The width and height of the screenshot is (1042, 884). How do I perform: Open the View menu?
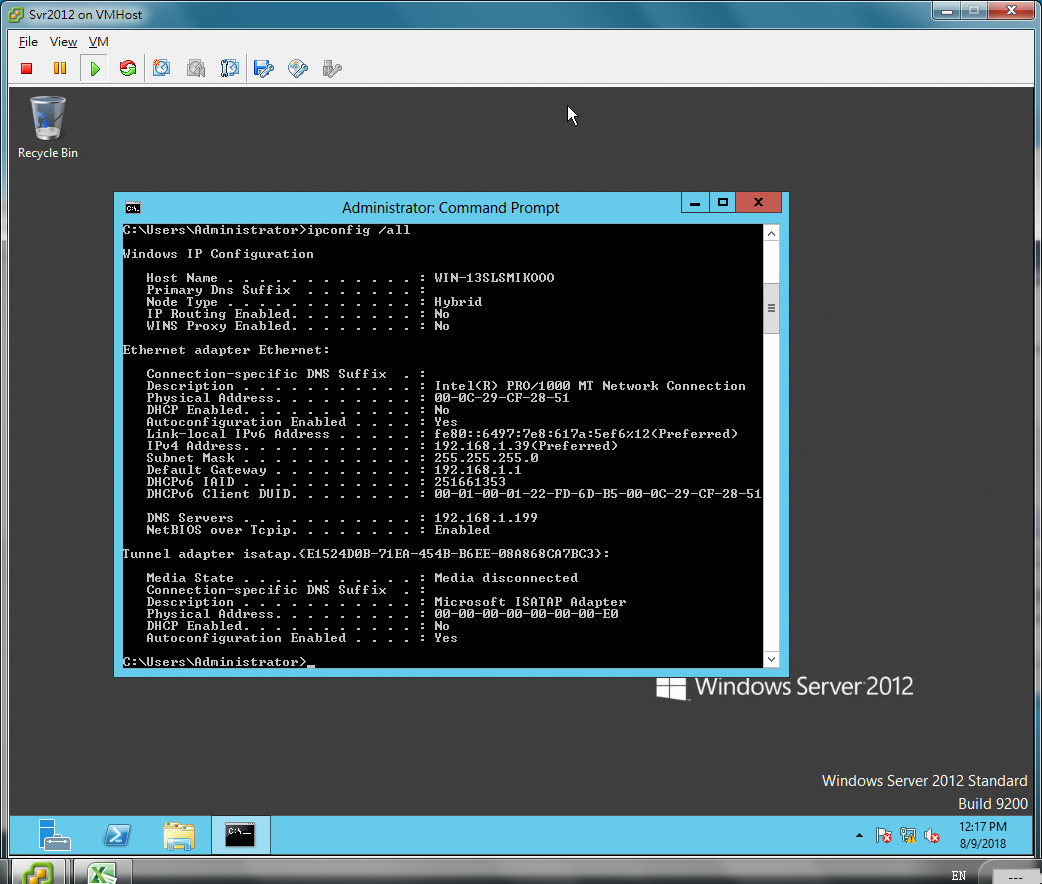(x=63, y=42)
